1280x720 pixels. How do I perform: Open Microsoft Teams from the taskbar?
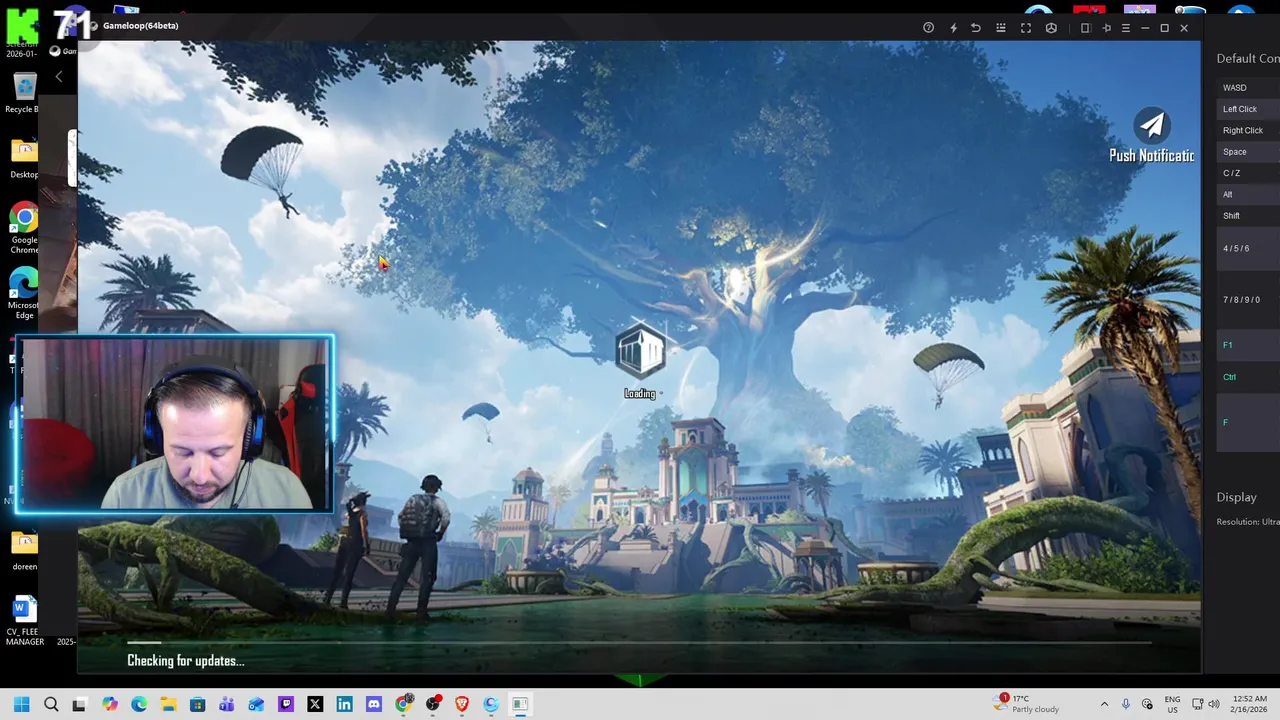pos(227,704)
